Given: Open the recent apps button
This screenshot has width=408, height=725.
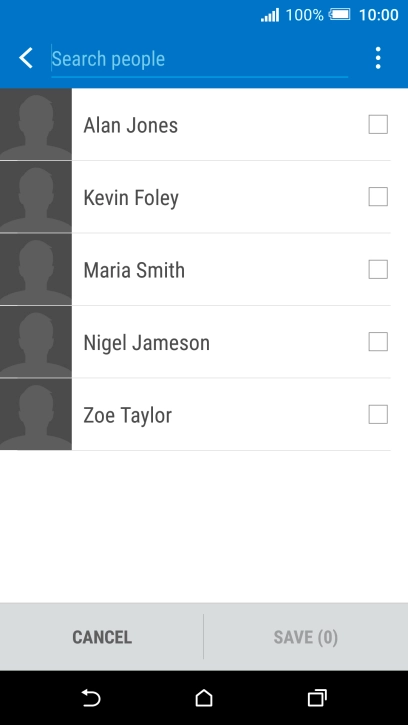Looking at the screenshot, I should (x=317, y=698).
